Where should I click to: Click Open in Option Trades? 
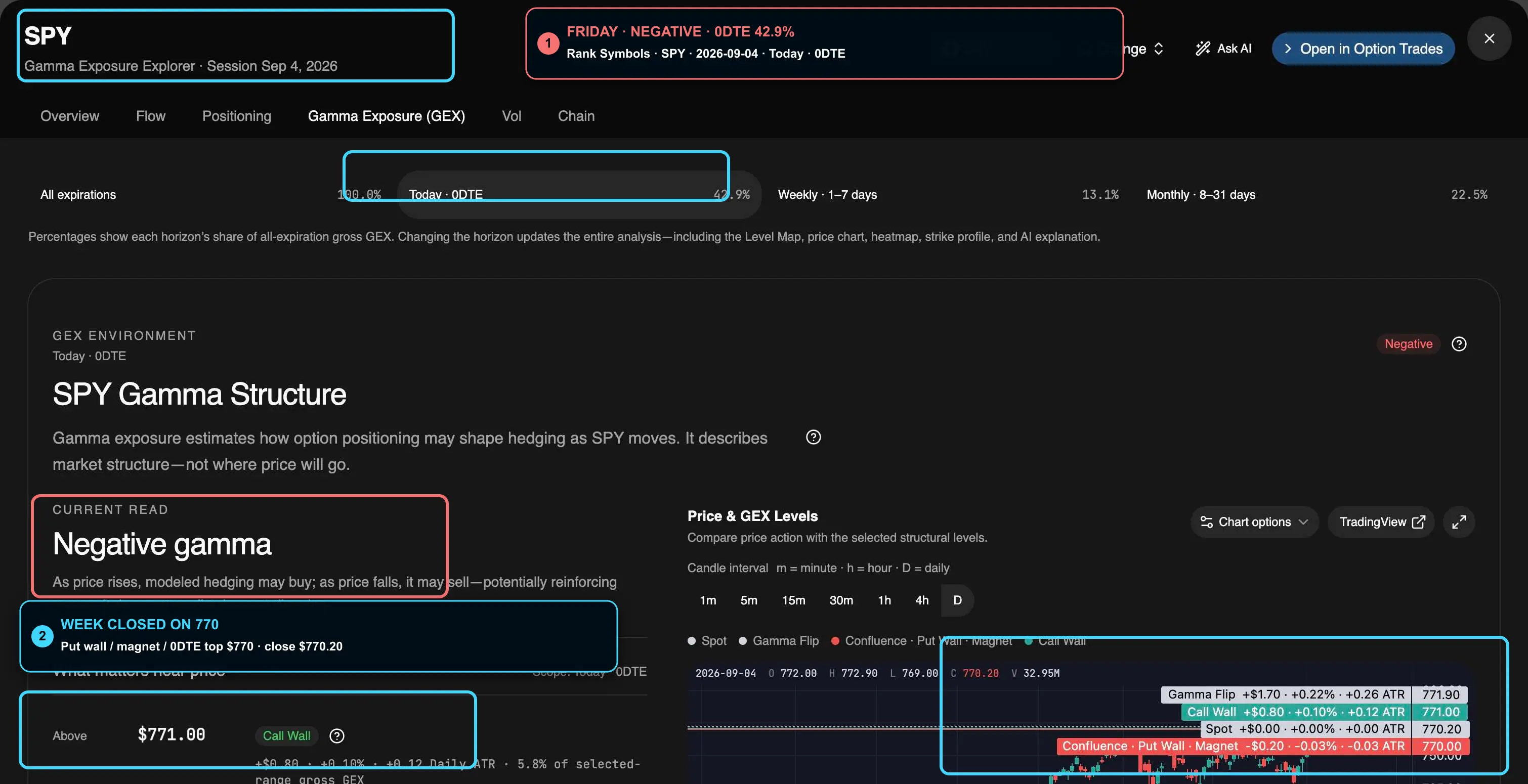[x=1363, y=49]
